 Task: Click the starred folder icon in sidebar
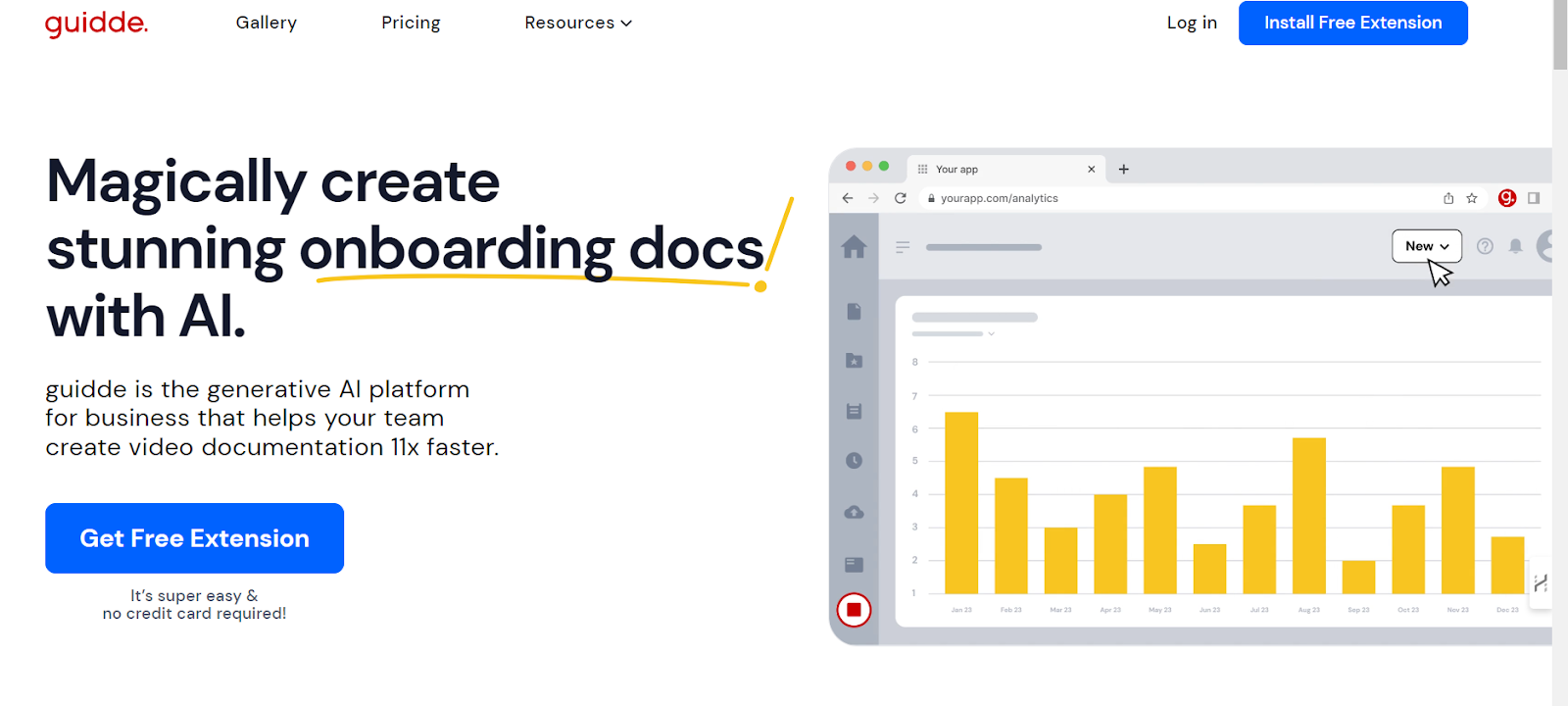tap(854, 361)
